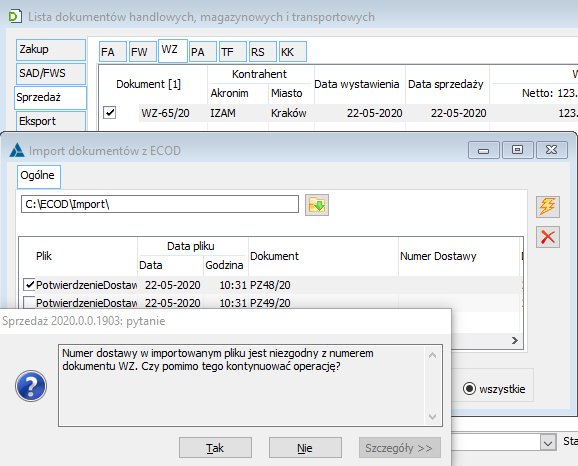Switch to the FA documents tab
Image resolution: width=578 pixels, height=466 pixels.
(113, 52)
